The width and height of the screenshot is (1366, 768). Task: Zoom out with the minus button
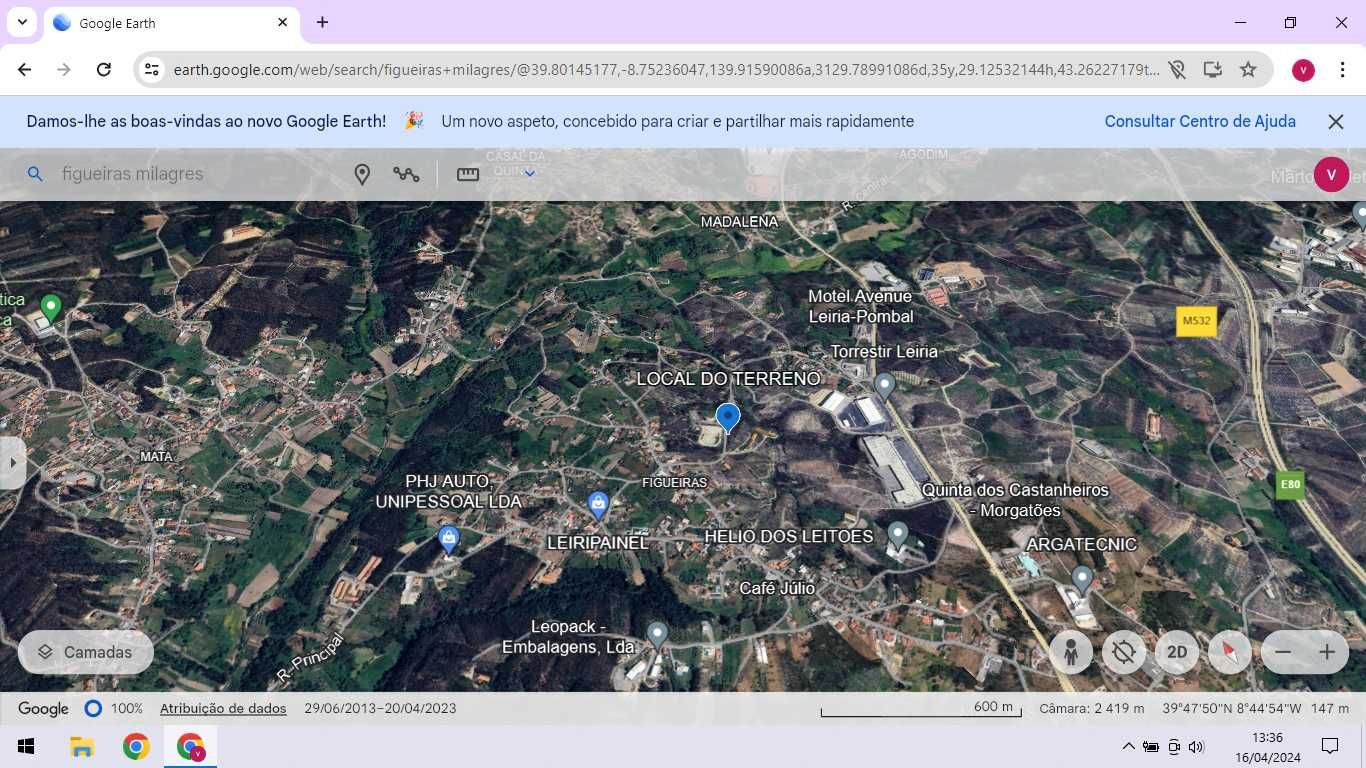coord(1283,653)
